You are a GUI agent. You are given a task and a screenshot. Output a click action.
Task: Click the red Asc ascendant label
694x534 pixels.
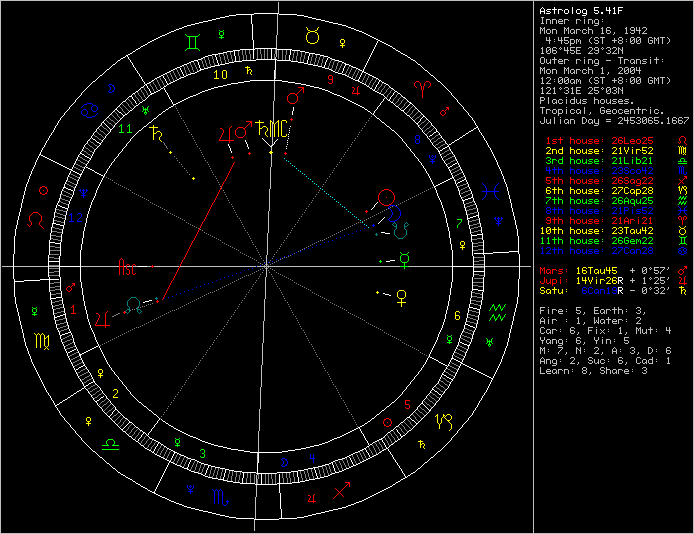(x=128, y=268)
